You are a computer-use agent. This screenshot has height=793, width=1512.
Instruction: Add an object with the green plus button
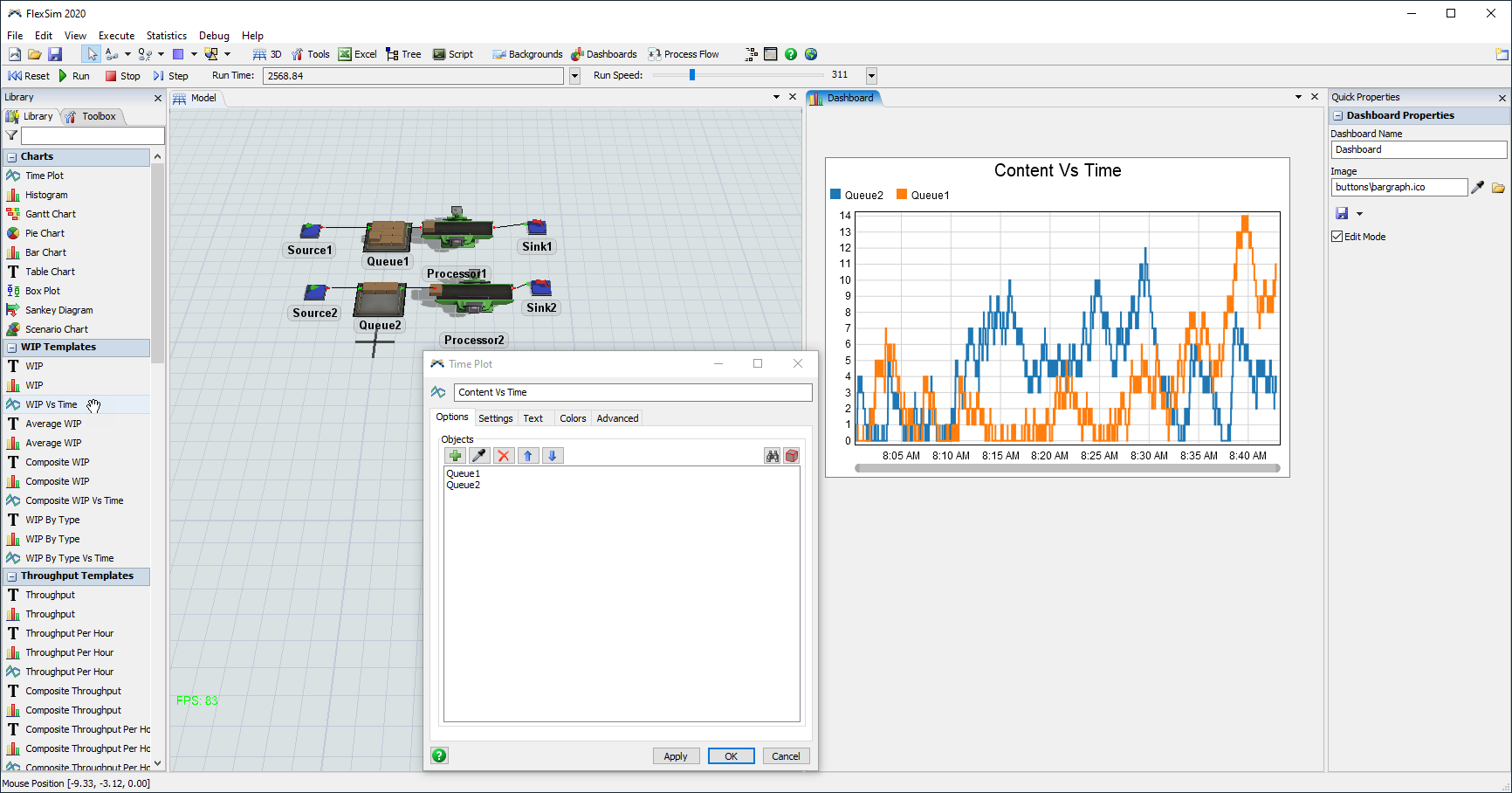455,456
